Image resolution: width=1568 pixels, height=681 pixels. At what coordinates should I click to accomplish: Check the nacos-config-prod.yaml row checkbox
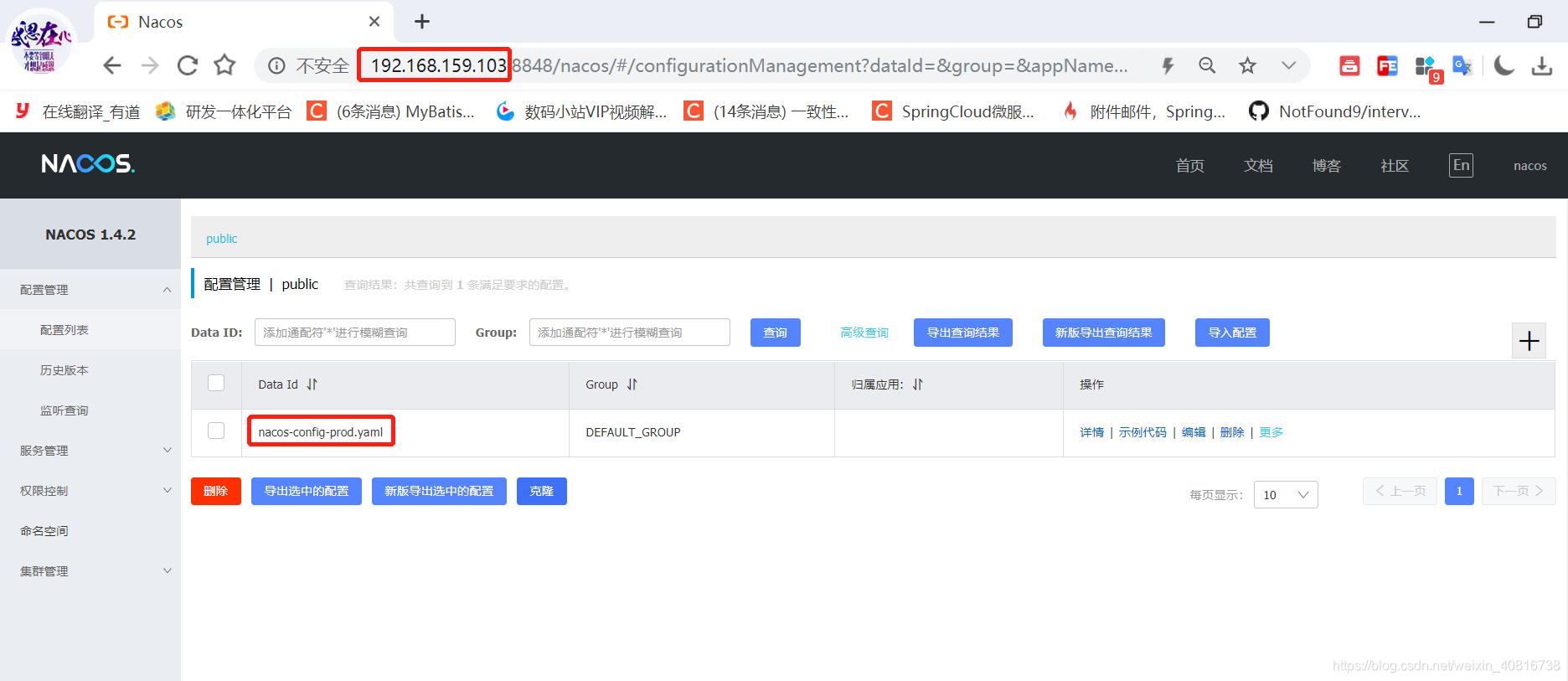pyautogui.click(x=216, y=431)
